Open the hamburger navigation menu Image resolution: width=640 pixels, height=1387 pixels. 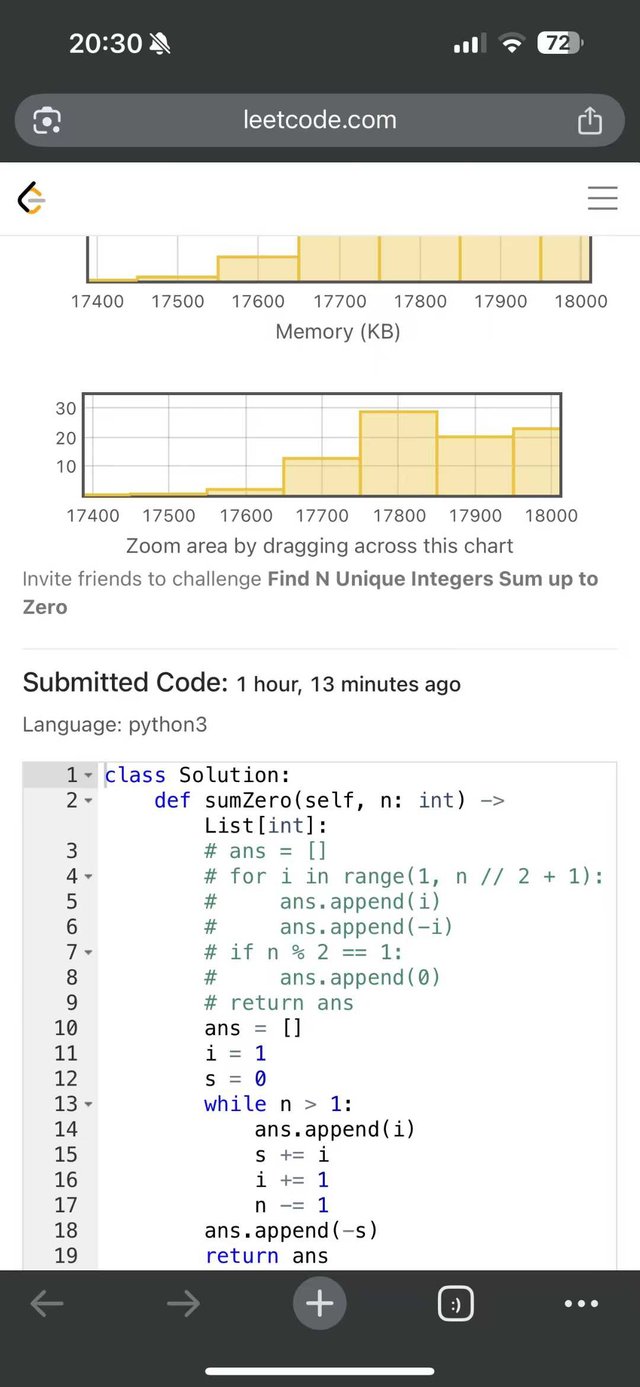coord(602,198)
